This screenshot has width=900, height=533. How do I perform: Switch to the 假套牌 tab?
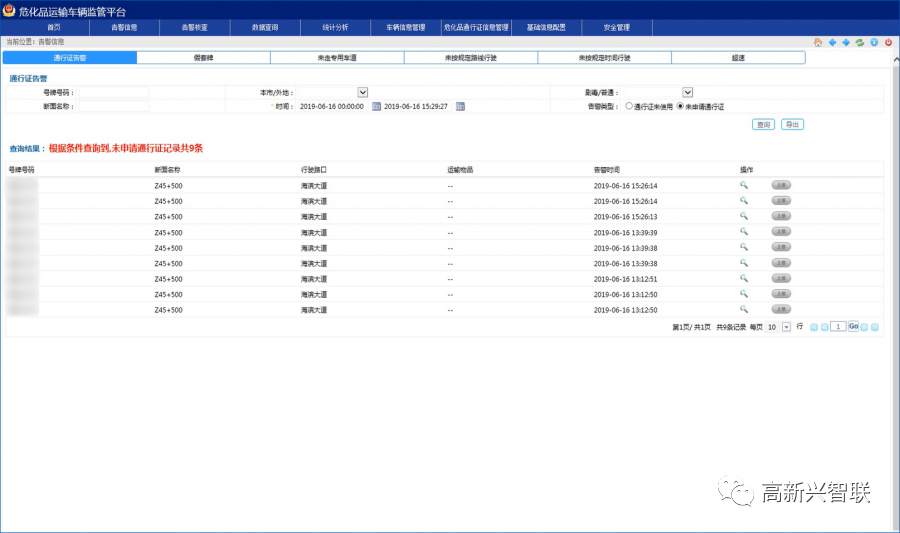pyautogui.click(x=203, y=58)
